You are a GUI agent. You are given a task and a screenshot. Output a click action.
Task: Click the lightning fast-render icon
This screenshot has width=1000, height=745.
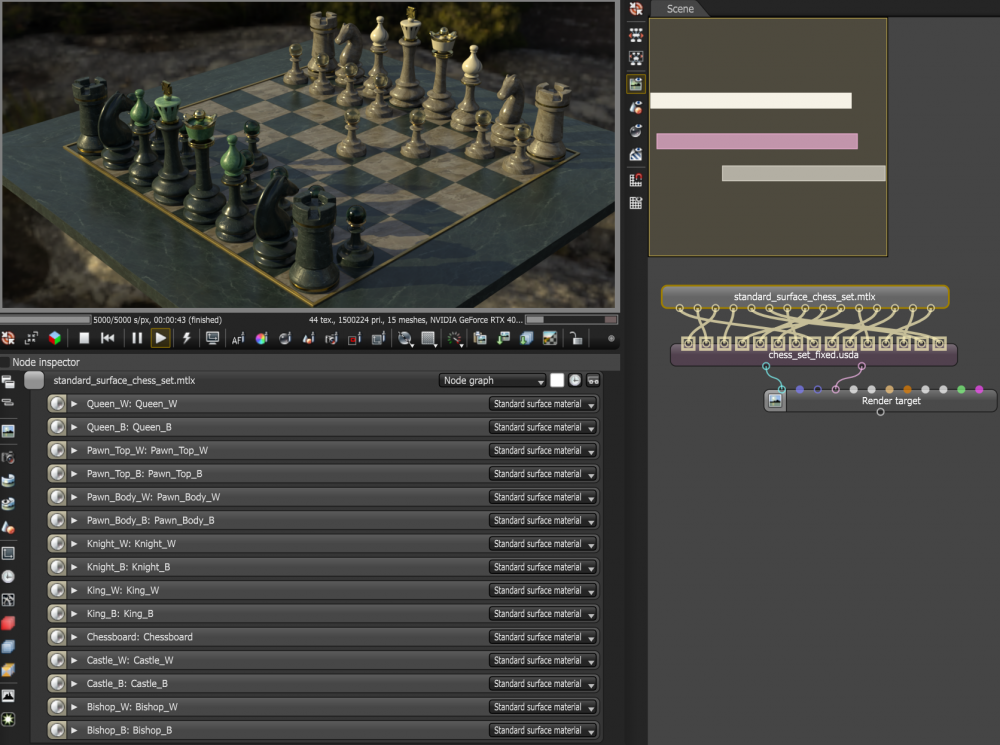(186, 338)
